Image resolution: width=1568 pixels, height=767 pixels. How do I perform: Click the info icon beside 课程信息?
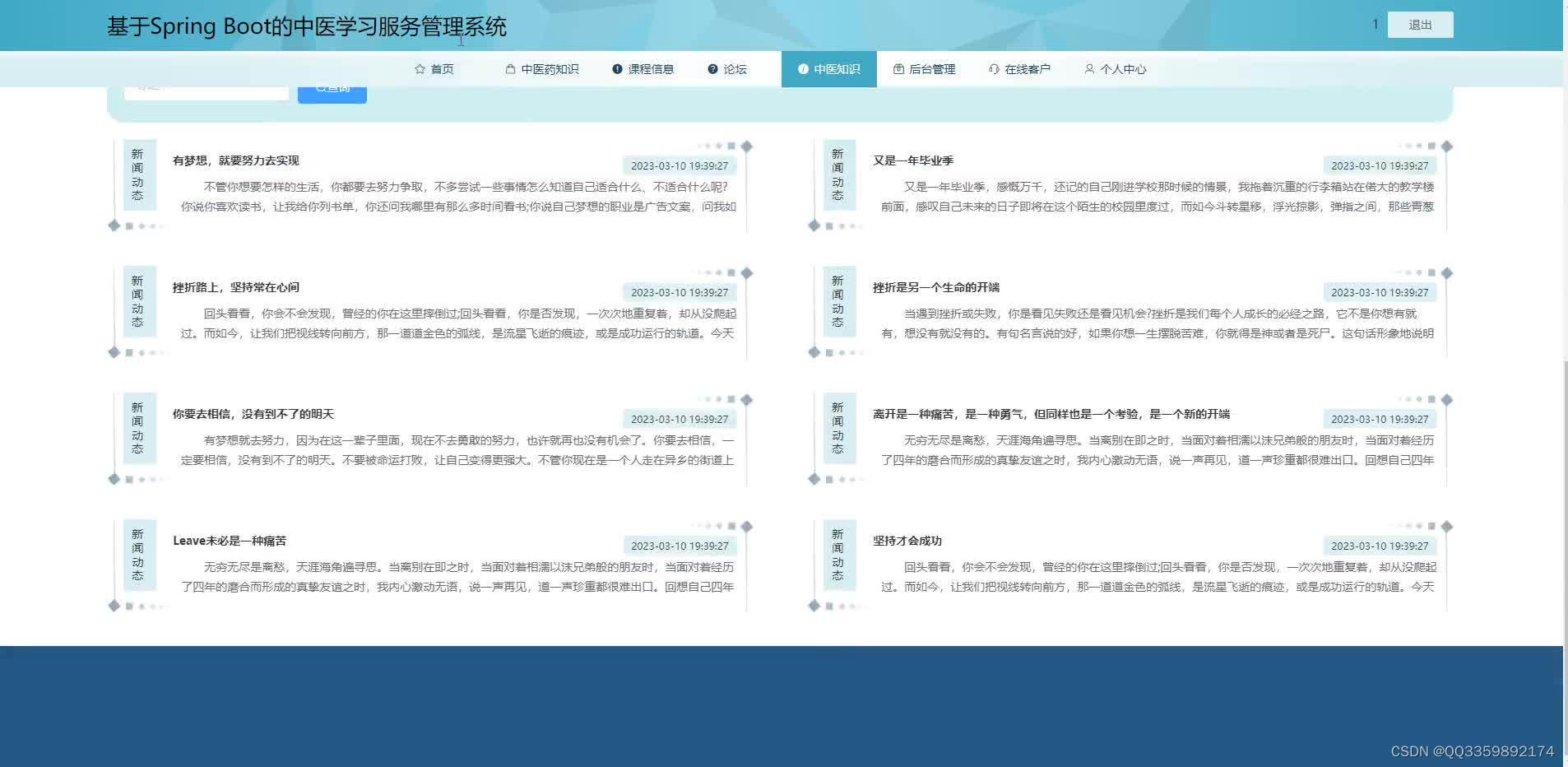tap(617, 69)
